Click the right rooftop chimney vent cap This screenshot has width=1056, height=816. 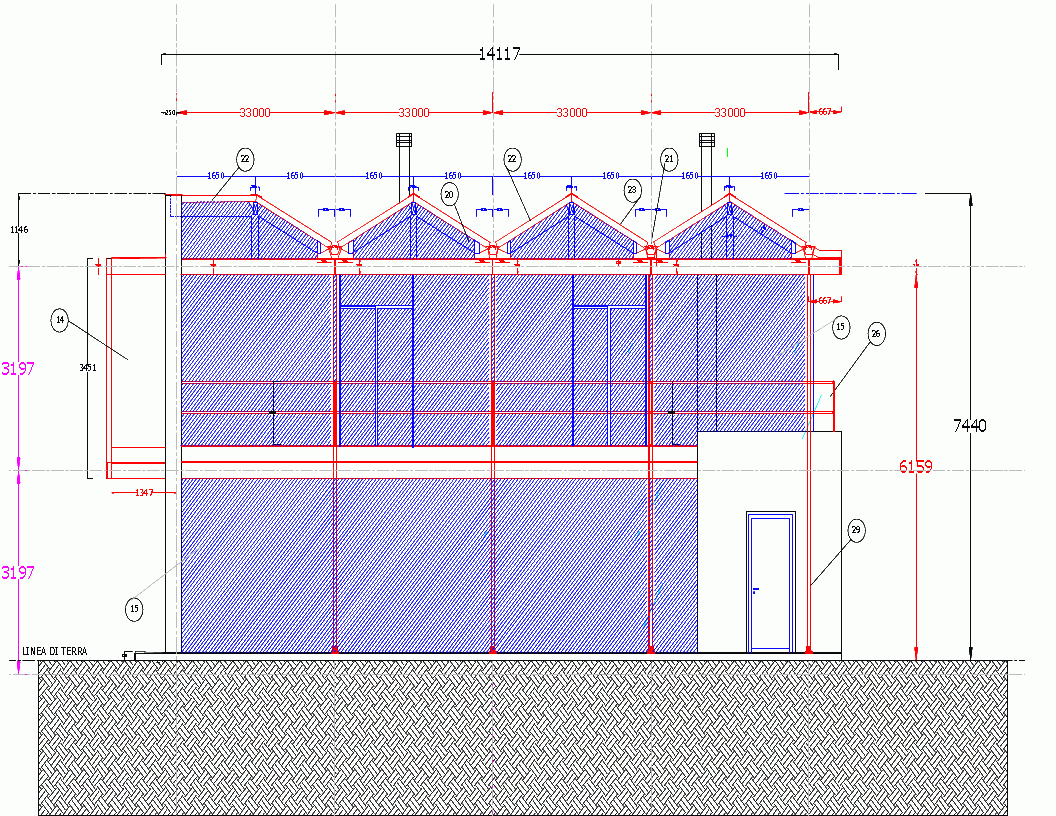[707, 139]
